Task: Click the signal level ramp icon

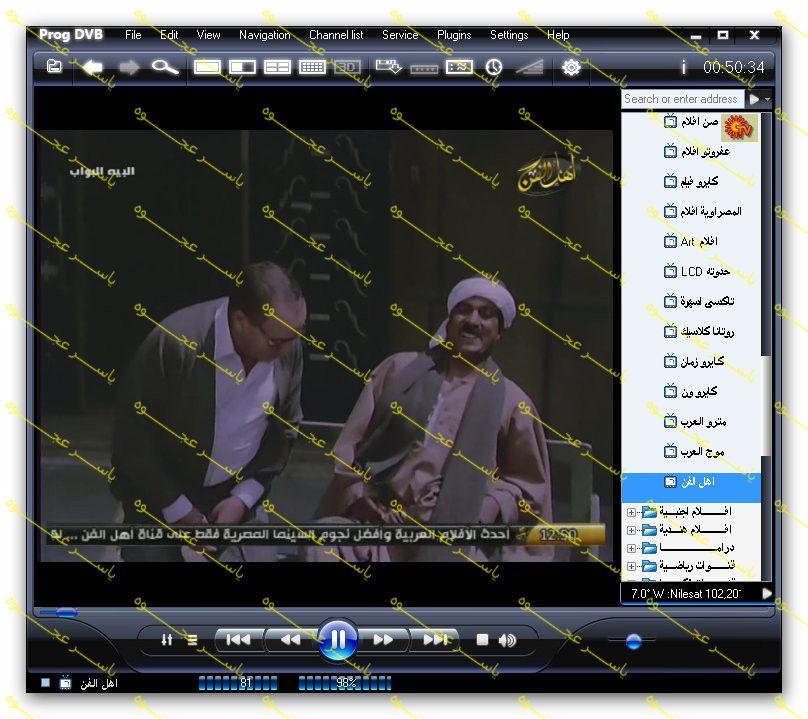Action: click(529, 67)
